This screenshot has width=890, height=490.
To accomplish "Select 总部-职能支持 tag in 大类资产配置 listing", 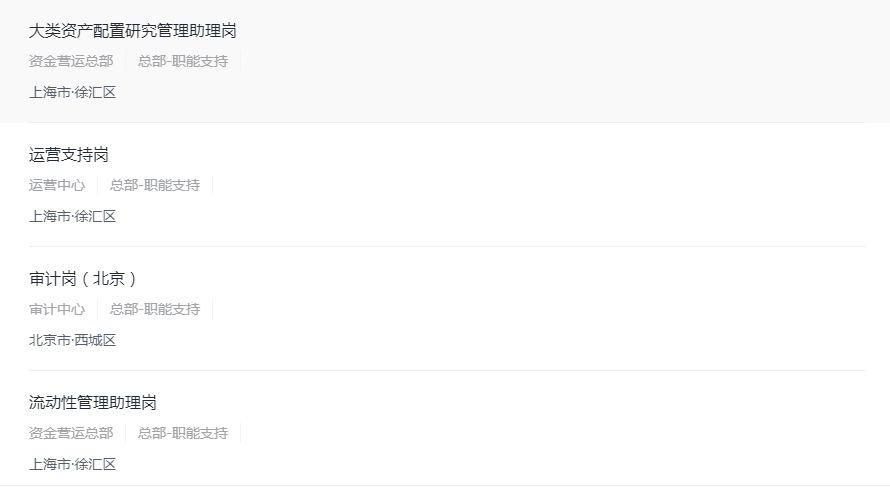I will pyautogui.click(x=183, y=61).
